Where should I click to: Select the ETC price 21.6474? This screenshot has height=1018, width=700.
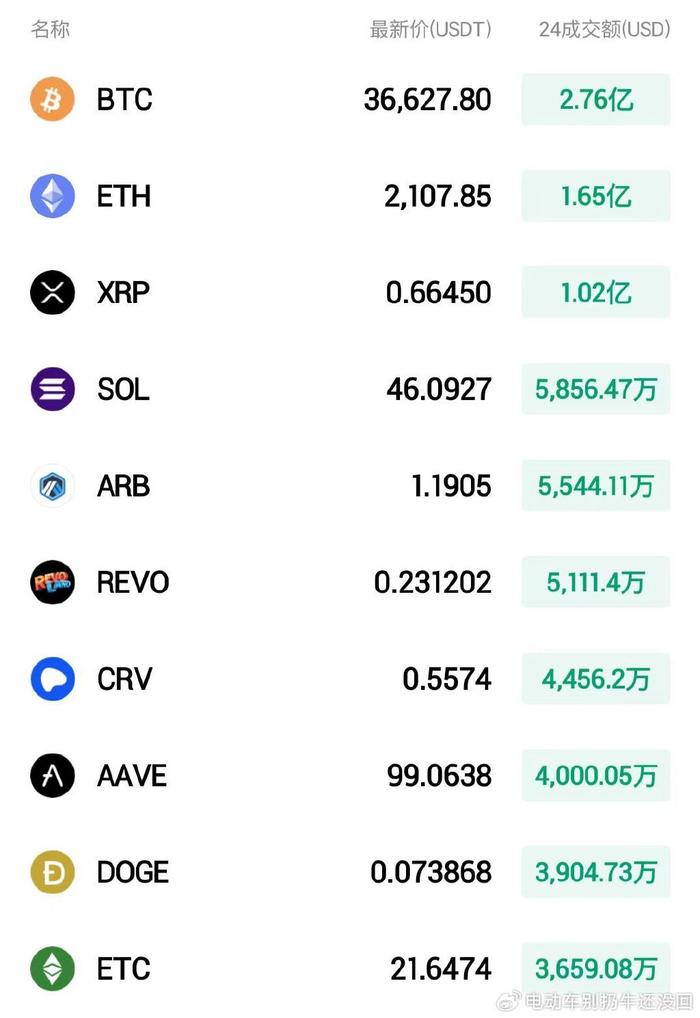[440, 968]
